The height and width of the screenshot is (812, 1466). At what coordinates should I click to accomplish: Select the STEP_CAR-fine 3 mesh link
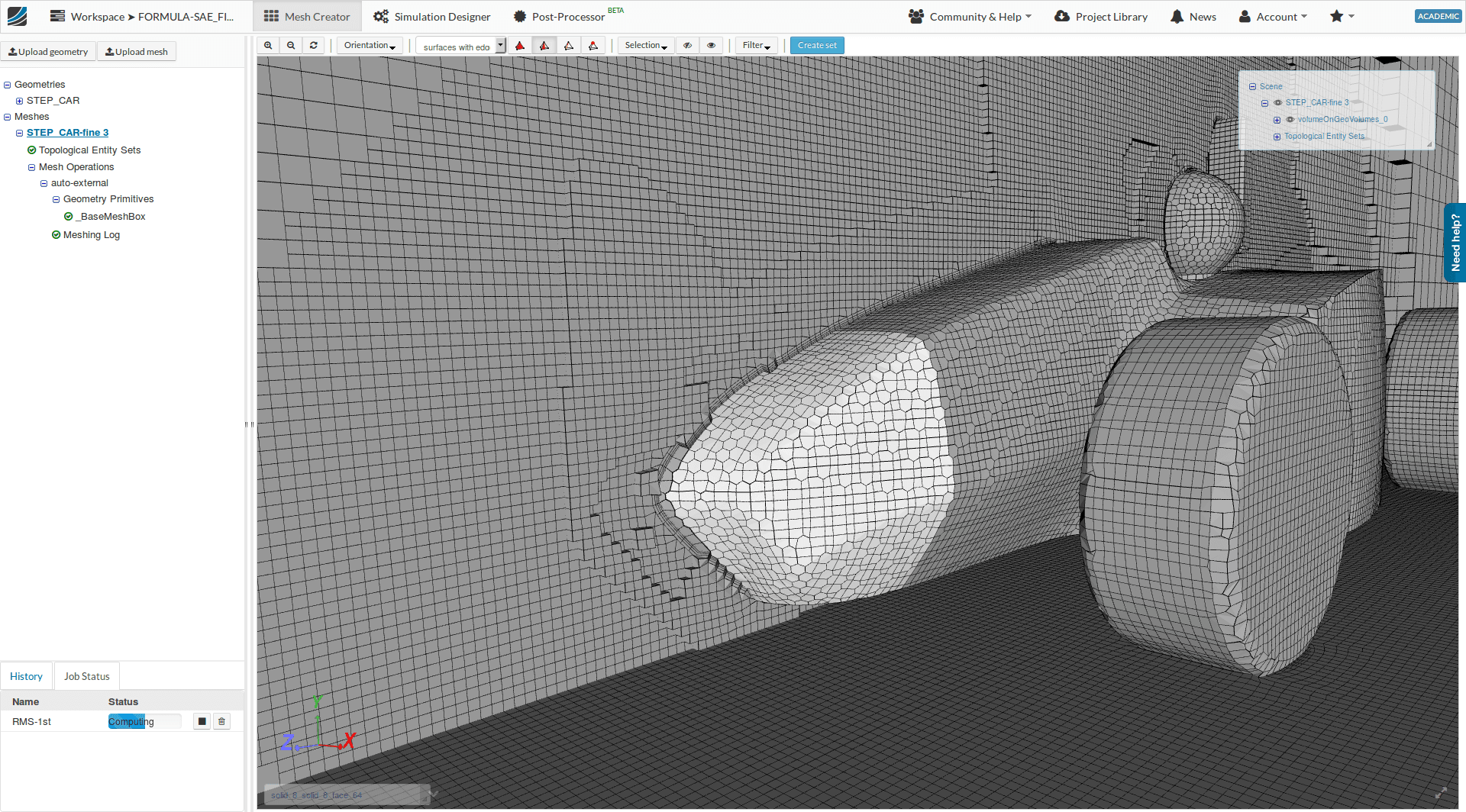(68, 133)
